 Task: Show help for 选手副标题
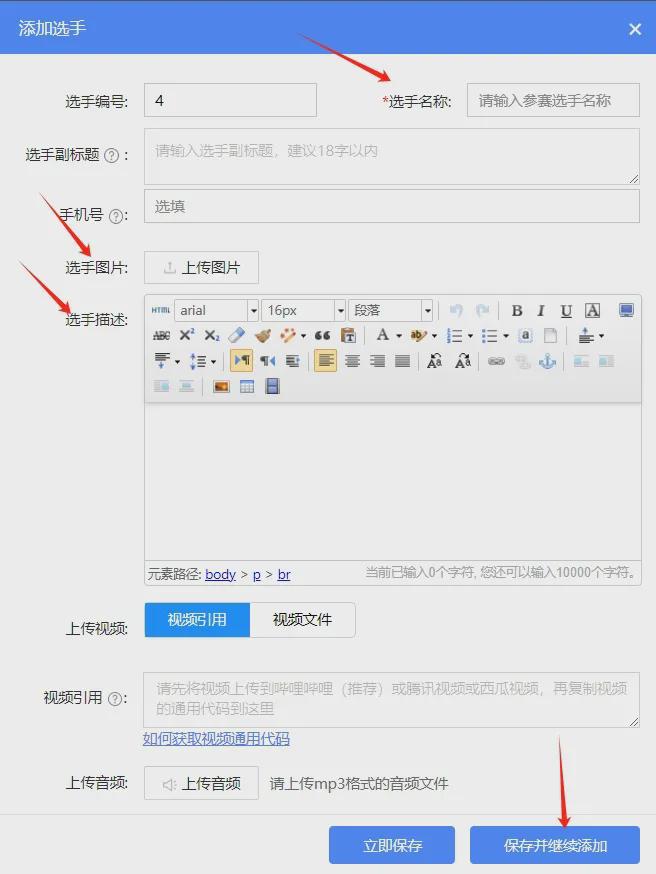(x=111, y=156)
